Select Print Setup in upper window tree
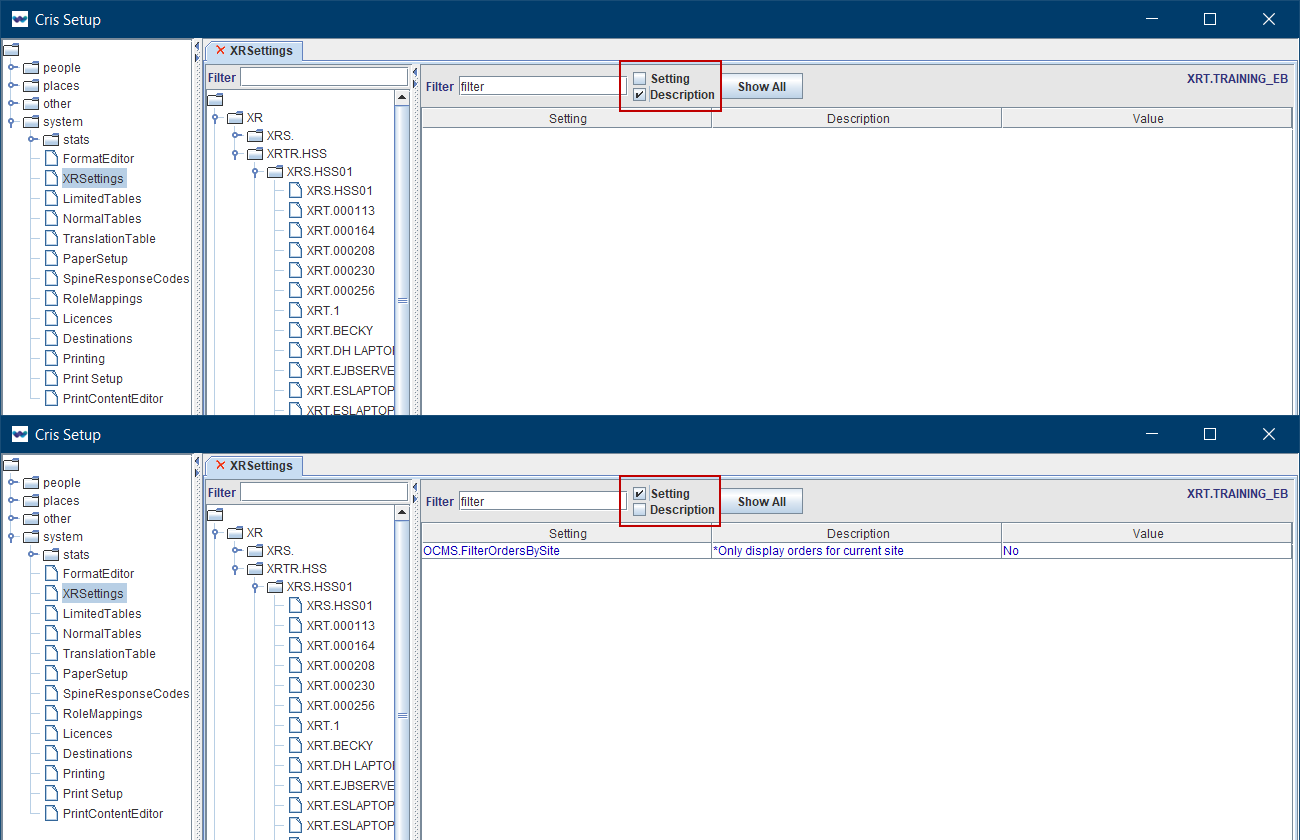Screen dimensions: 1300x840 tap(93, 378)
